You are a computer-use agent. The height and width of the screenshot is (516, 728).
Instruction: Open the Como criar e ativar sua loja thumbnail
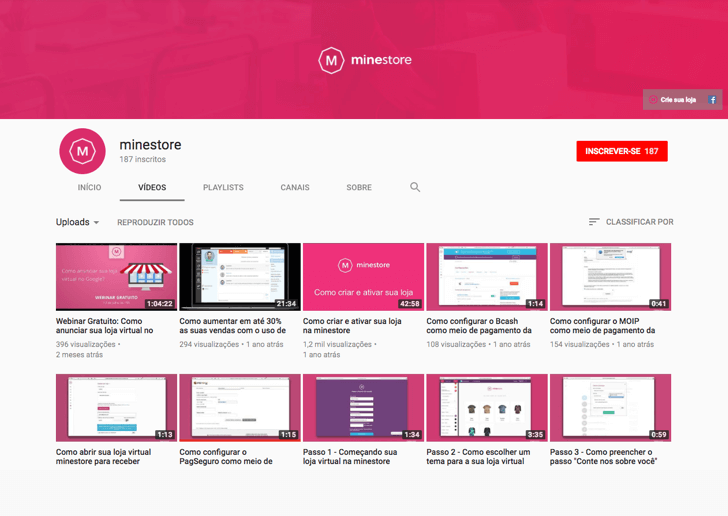click(364, 277)
